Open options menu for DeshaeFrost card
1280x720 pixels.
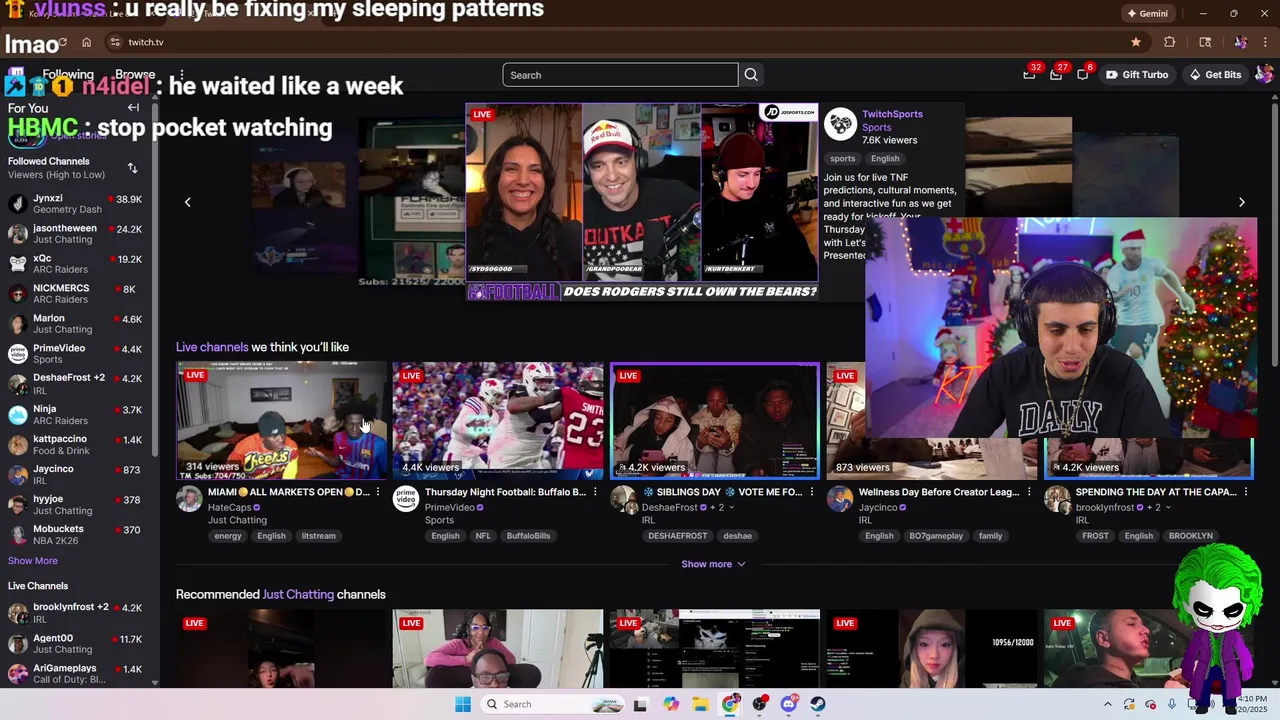click(x=812, y=492)
